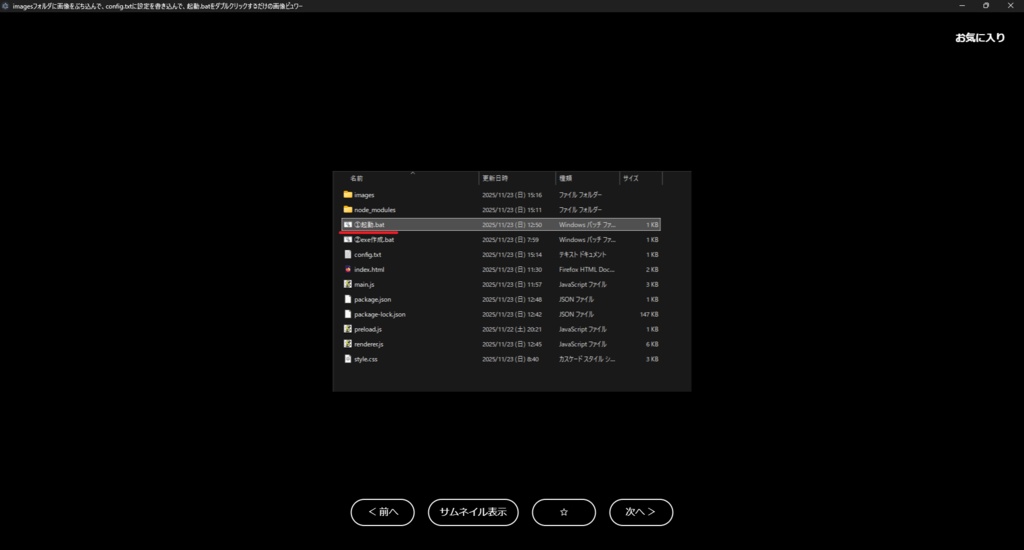
Task: Click the app icon in the title bar
Action: click(x=5, y=6)
